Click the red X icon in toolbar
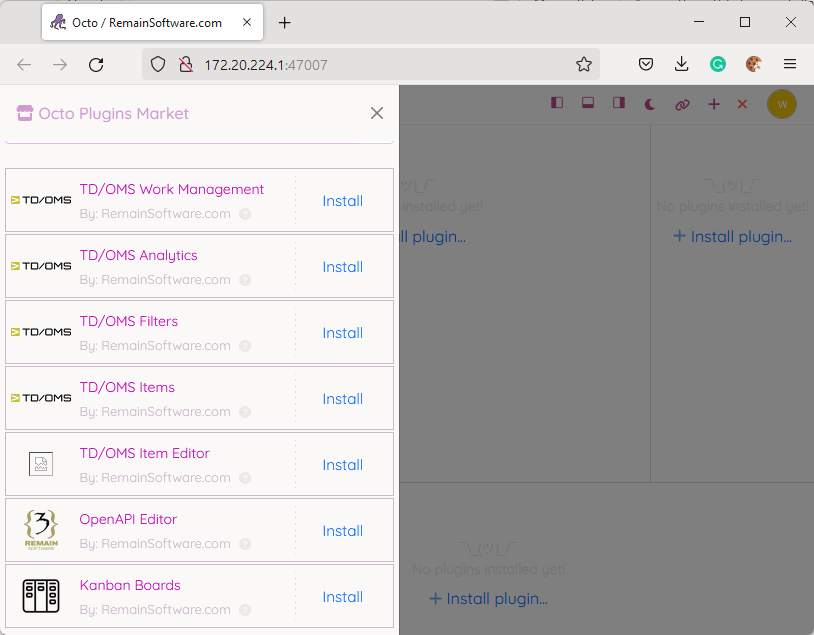This screenshot has height=635, width=814. (742, 104)
